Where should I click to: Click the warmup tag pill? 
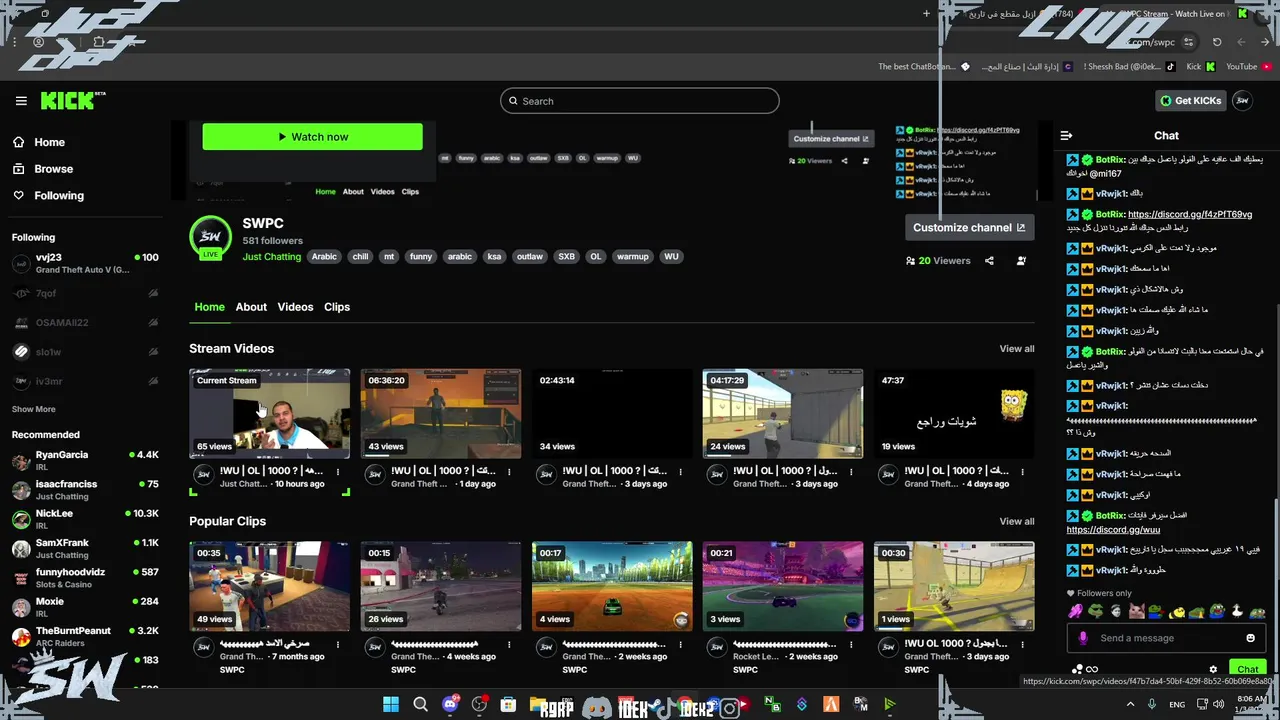pyautogui.click(x=632, y=257)
